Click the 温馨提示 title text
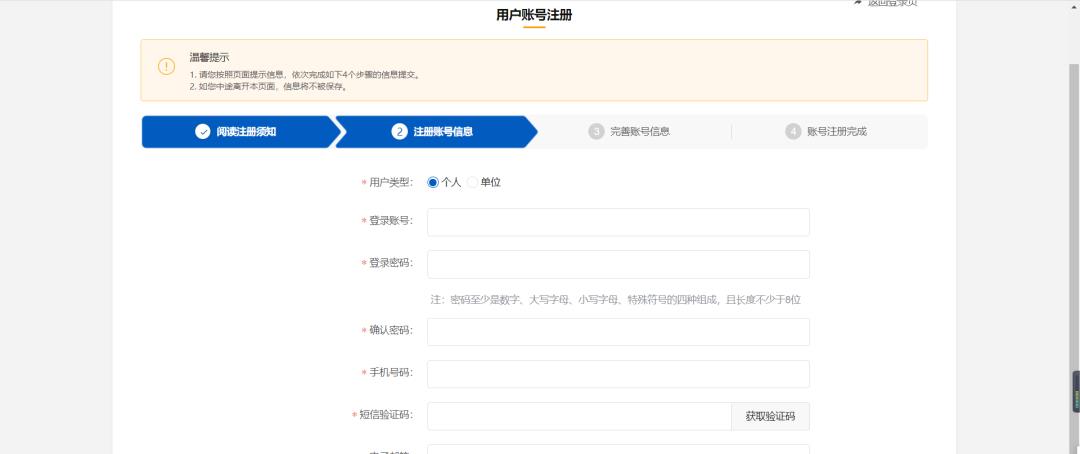Image resolution: width=1080 pixels, height=454 pixels. coord(209,58)
